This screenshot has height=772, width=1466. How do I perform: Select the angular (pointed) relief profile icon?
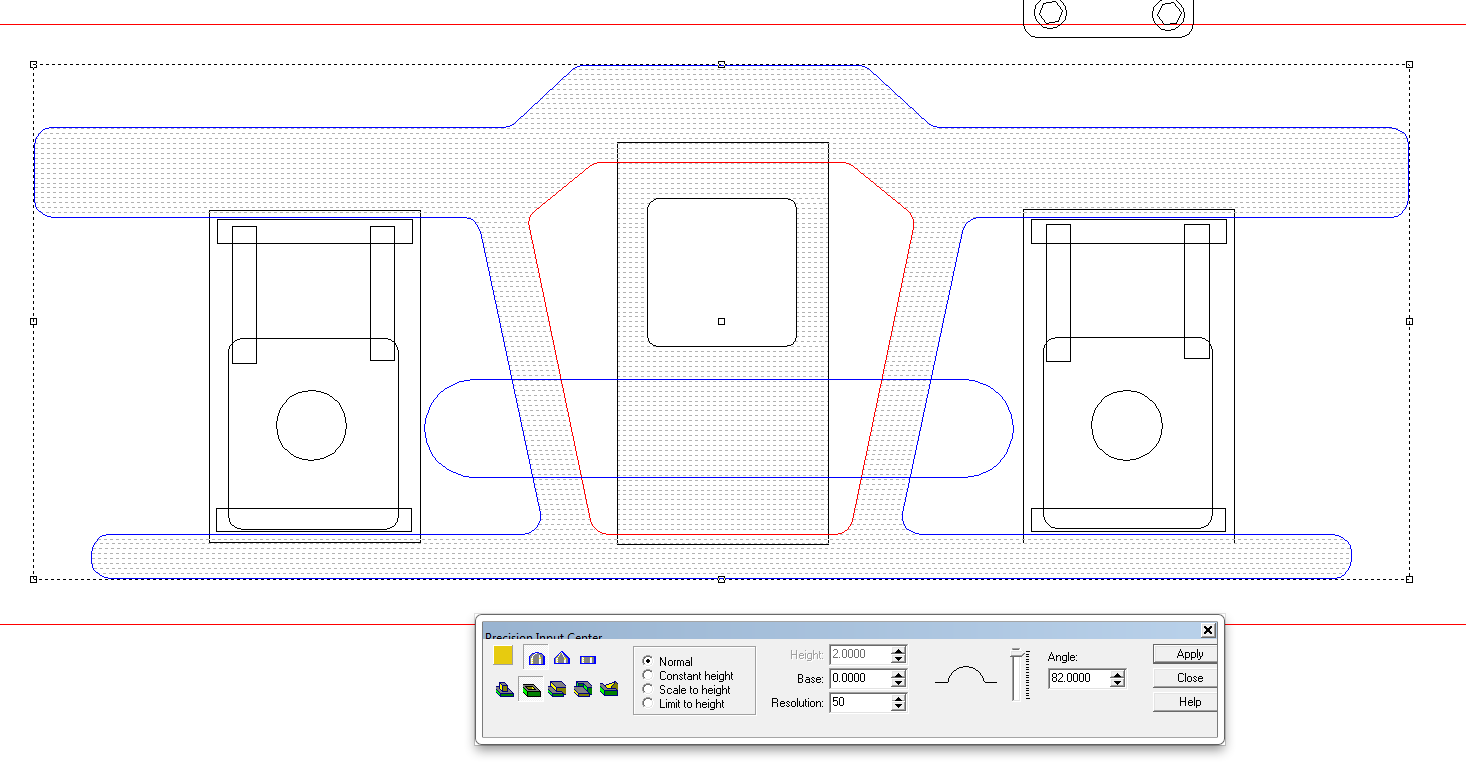tap(562, 658)
